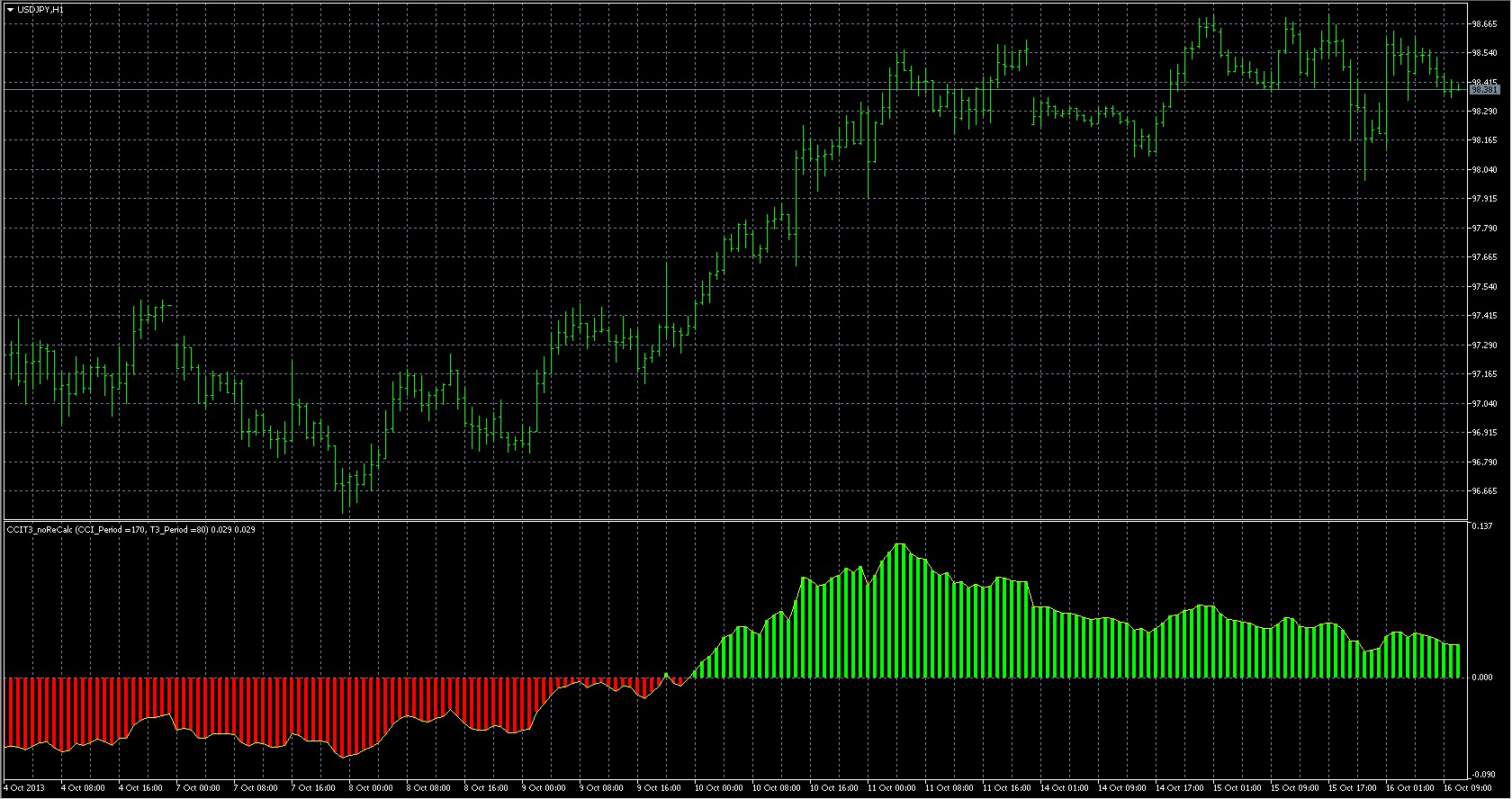Click the 96.915 price axis label
Screen dimensions: 1512x799
tap(1484, 433)
